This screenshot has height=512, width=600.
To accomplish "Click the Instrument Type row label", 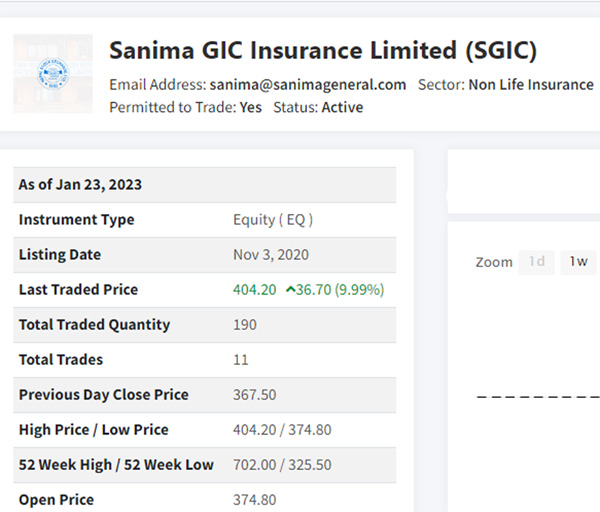I will (76, 220).
